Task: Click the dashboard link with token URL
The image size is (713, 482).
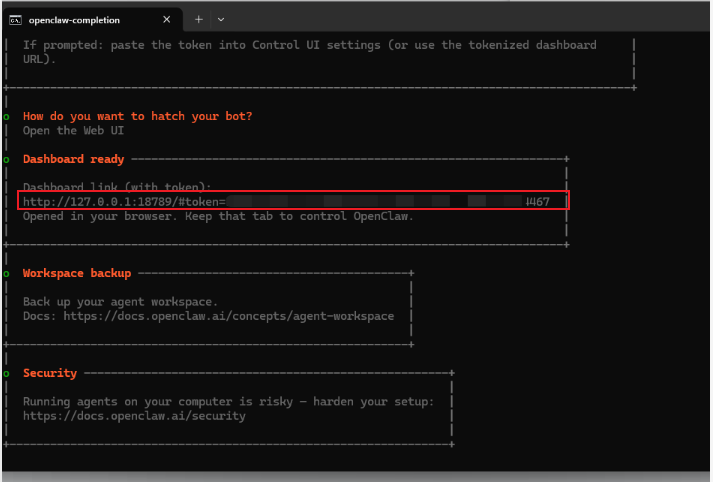Action: coord(286,201)
